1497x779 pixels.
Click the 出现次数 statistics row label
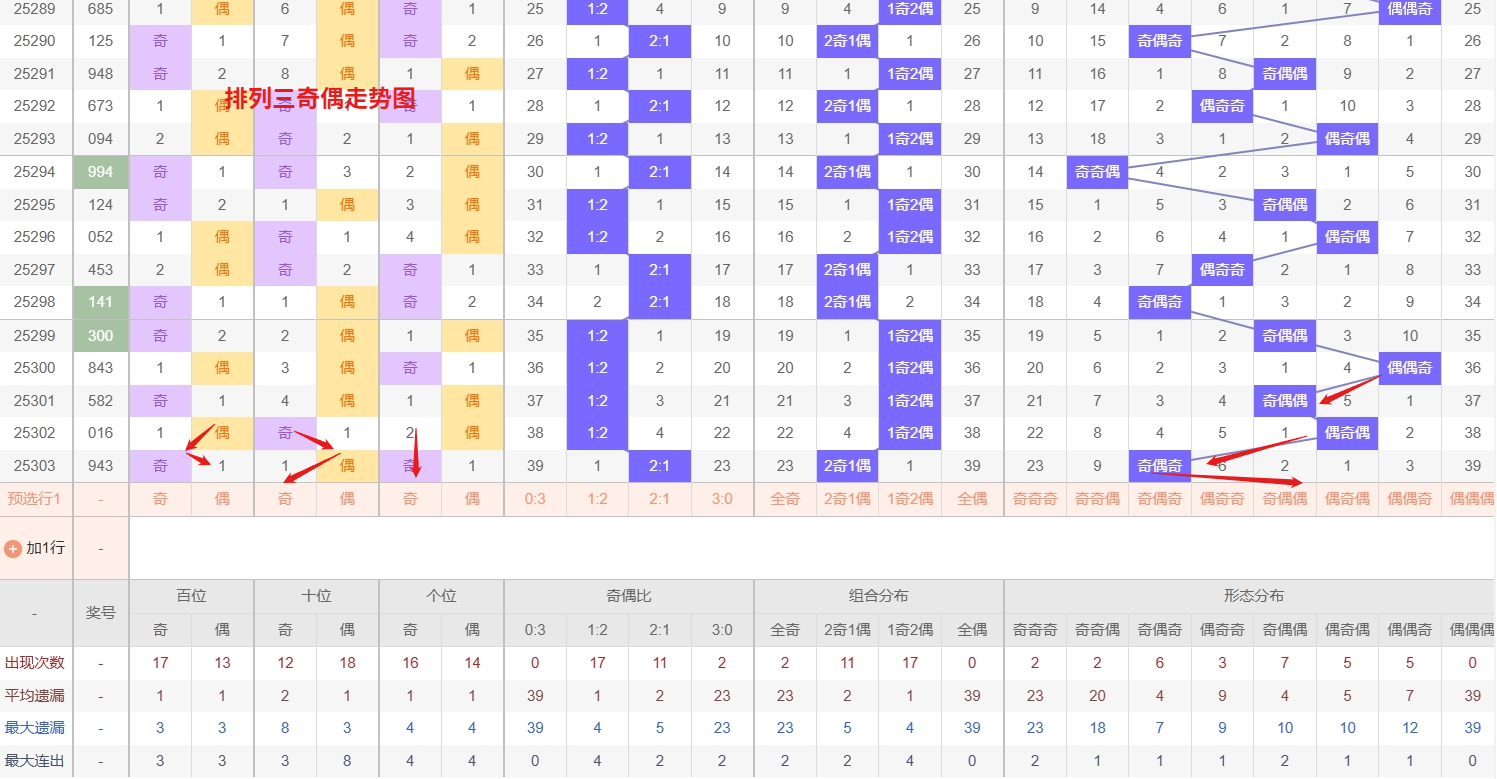(x=35, y=663)
